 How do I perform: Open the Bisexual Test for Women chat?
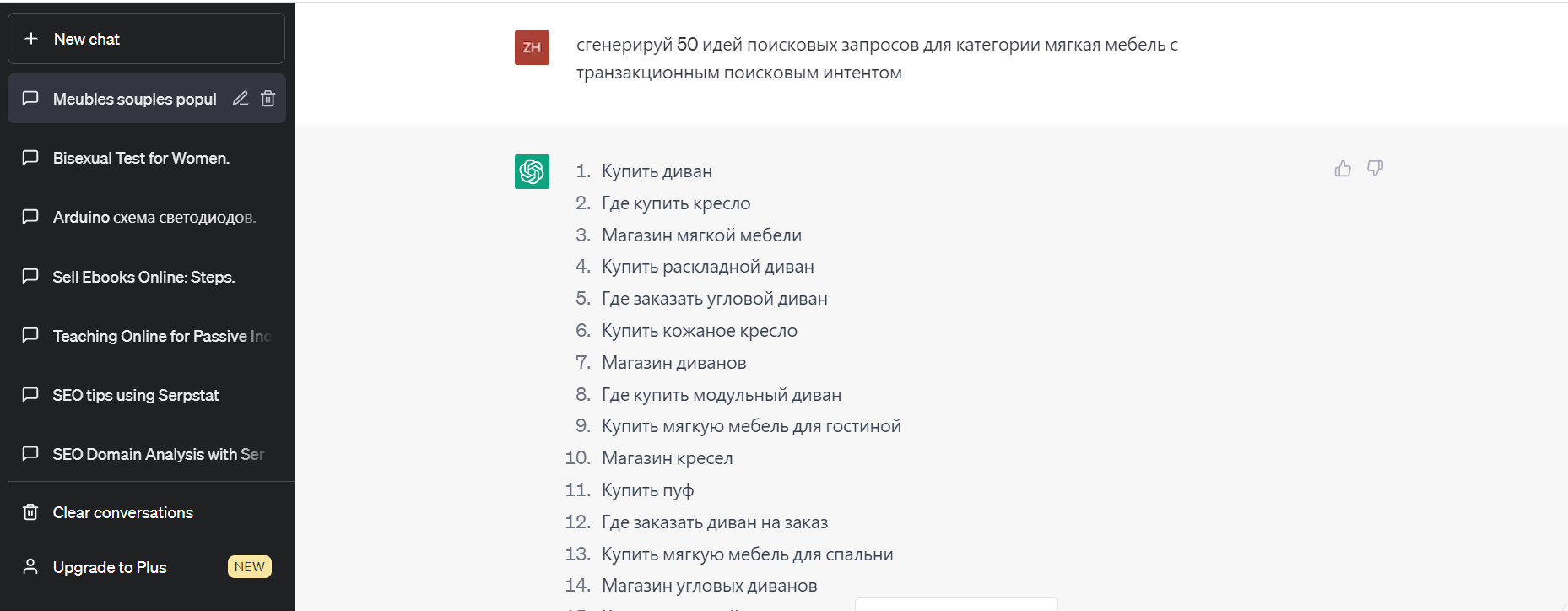[140, 158]
